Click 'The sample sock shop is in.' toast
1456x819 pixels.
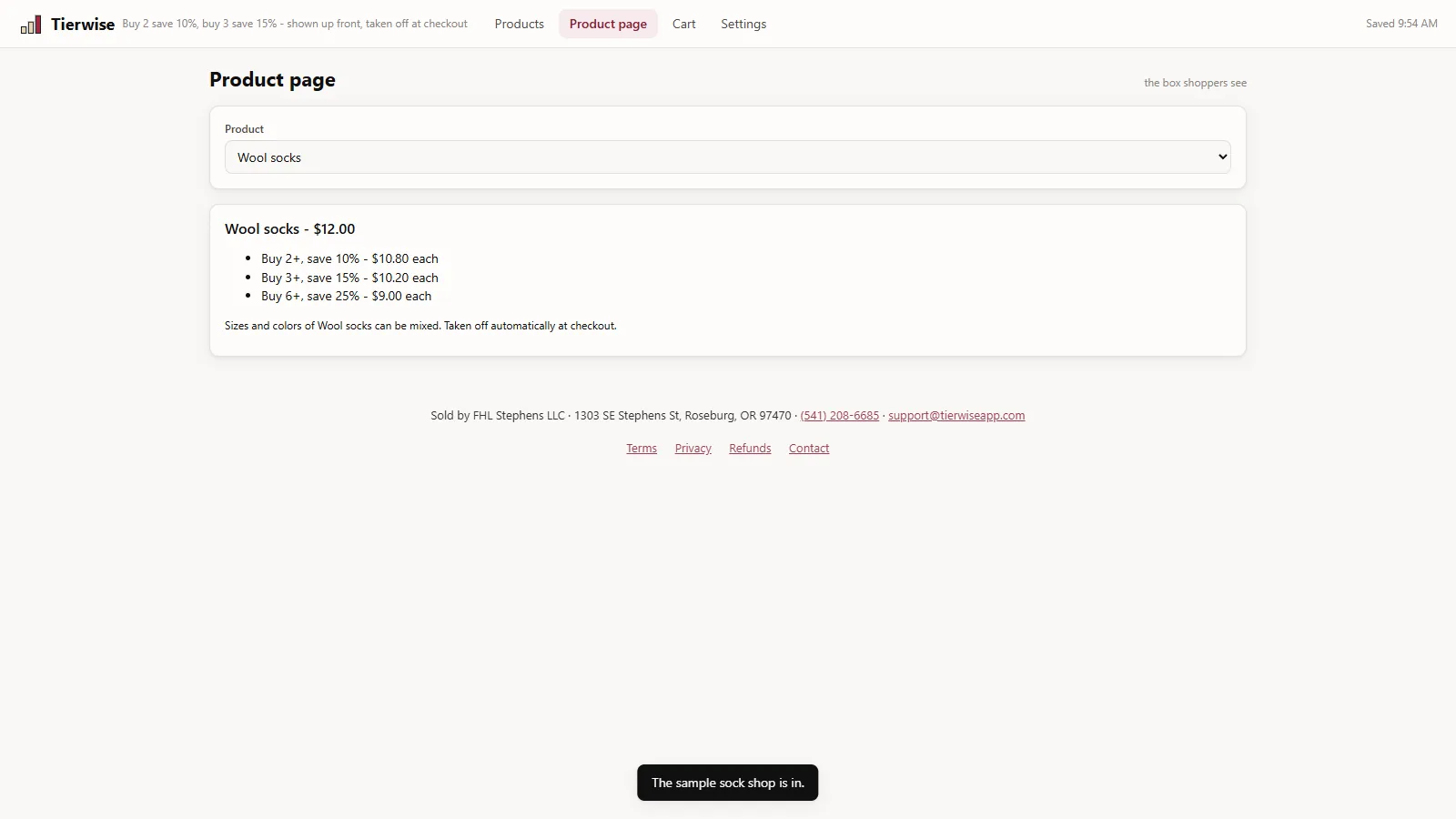pos(728,783)
